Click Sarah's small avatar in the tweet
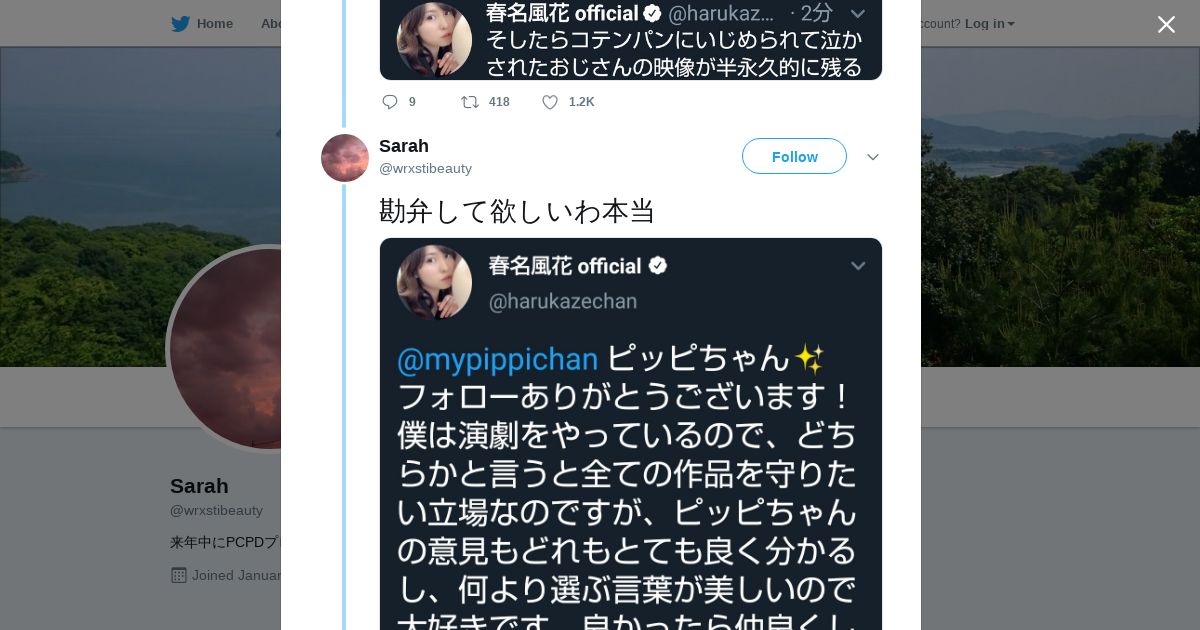 (x=345, y=158)
